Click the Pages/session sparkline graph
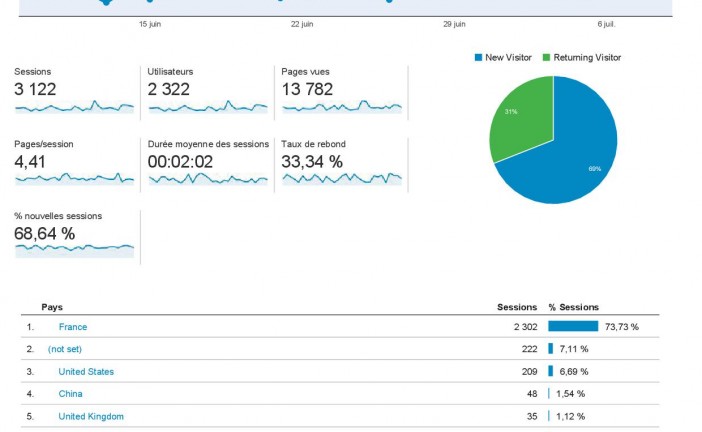The image size is (702, 432). pyautogui.click(x=74, y=178)
